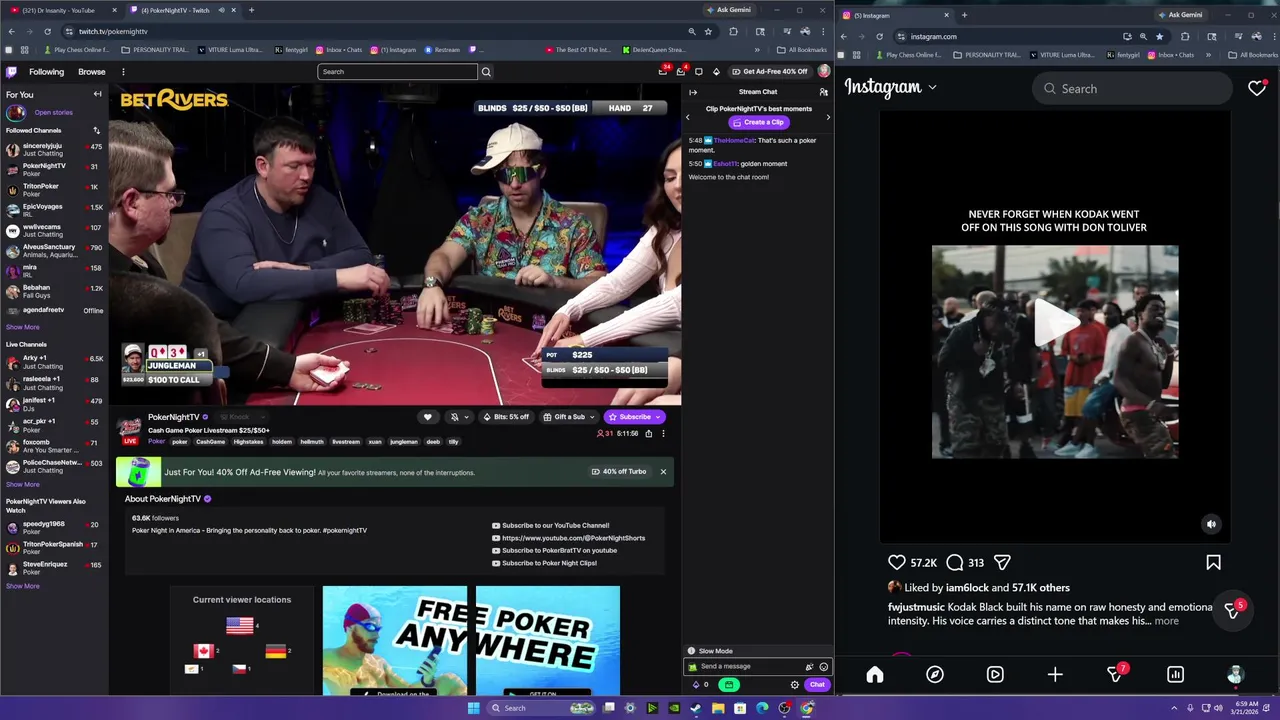Image resolution: width=1280 pixels, height=720 pixels.
Task: Open Subscribe to our YouTube Channel link
Action: click(x=550, y=525)
